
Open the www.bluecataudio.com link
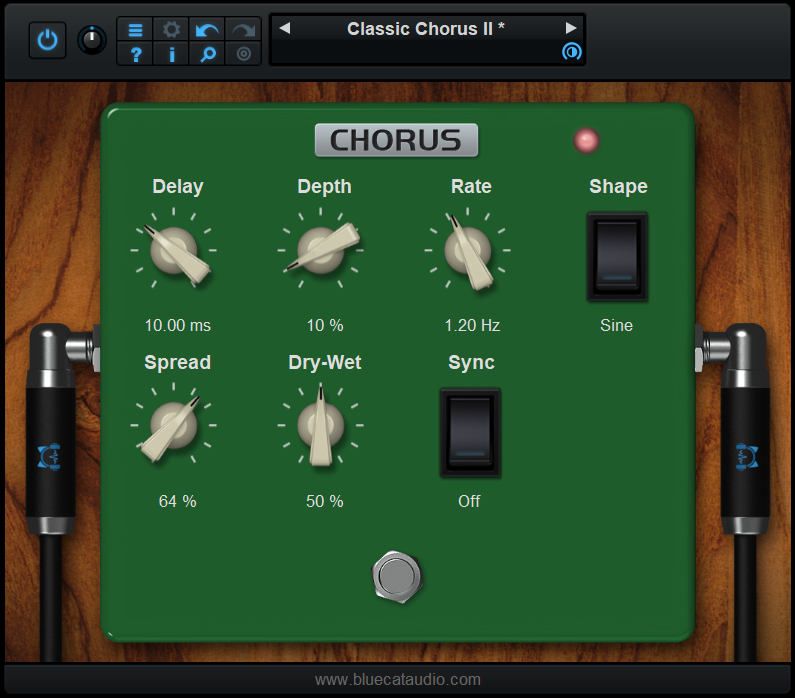click(x=398, y=679)
